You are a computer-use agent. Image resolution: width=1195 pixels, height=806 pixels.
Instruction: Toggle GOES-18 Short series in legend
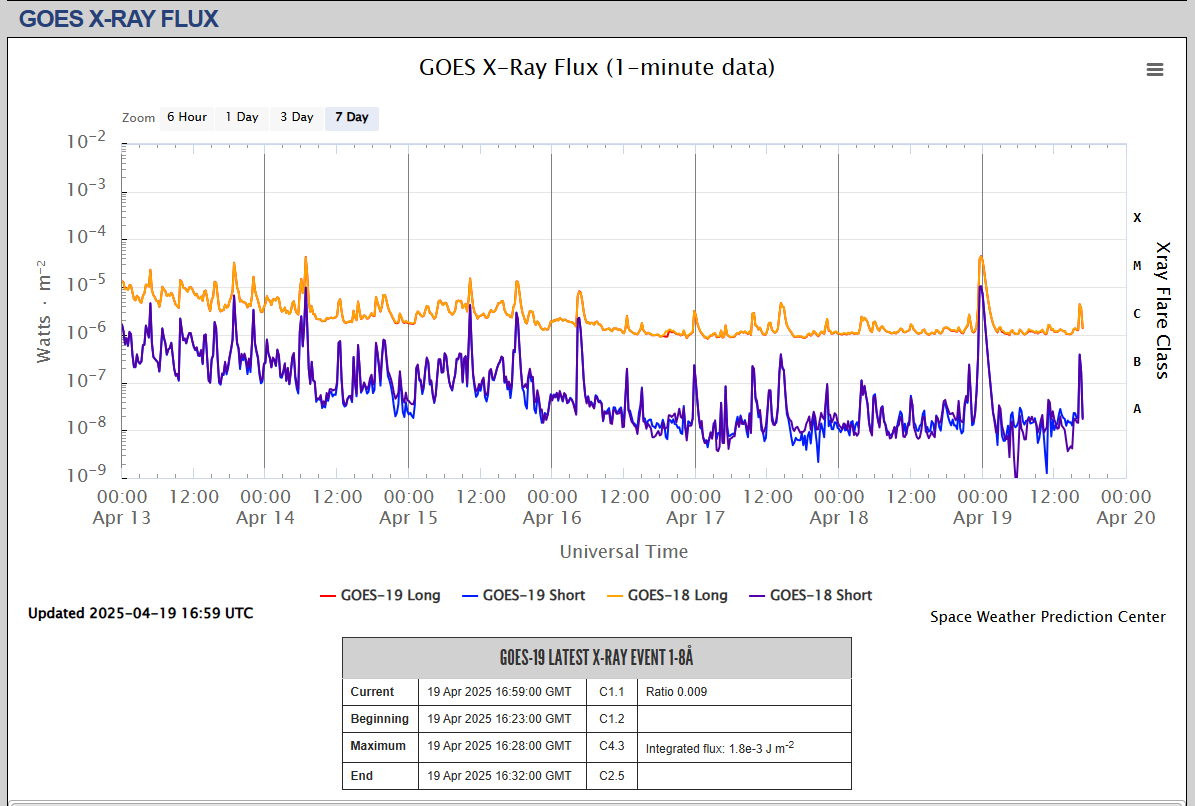(810, 595)
